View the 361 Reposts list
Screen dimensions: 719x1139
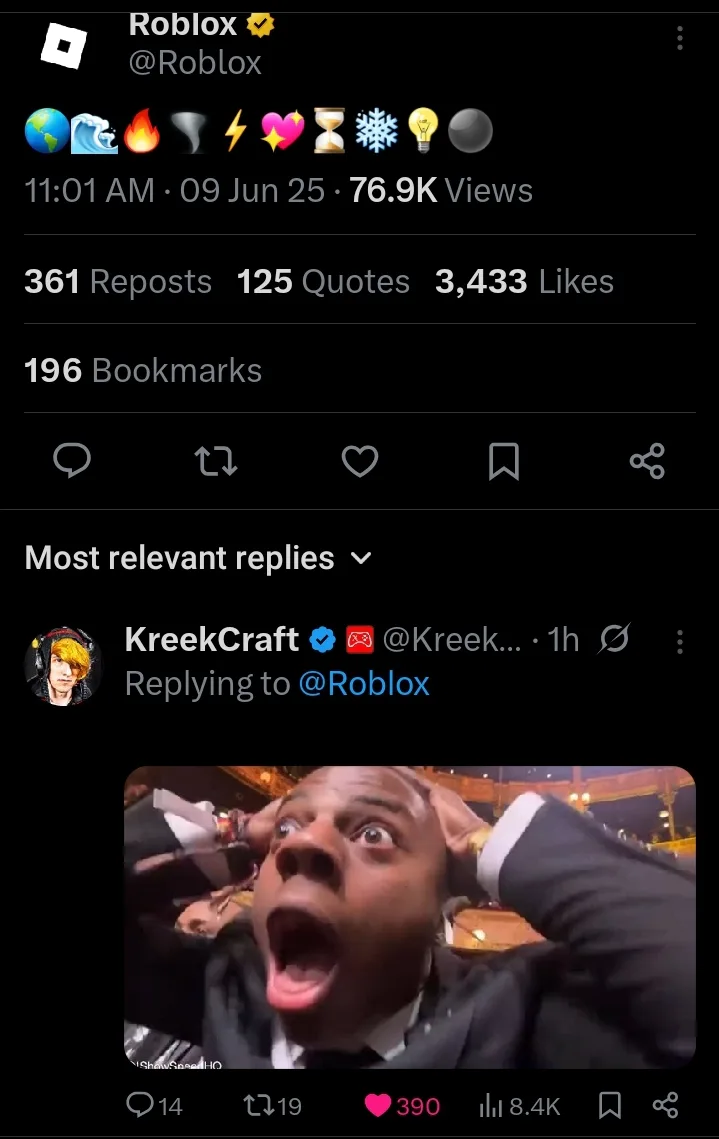[x=118, y=282]
